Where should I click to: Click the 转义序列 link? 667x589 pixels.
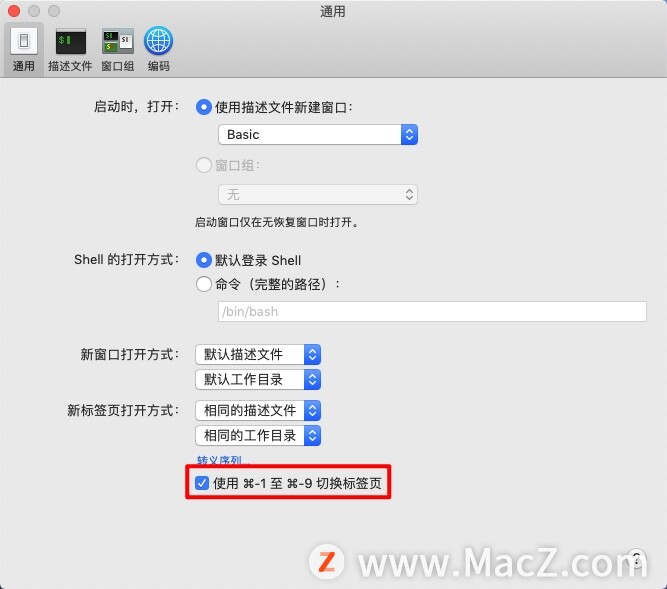(x=223, y=460)
